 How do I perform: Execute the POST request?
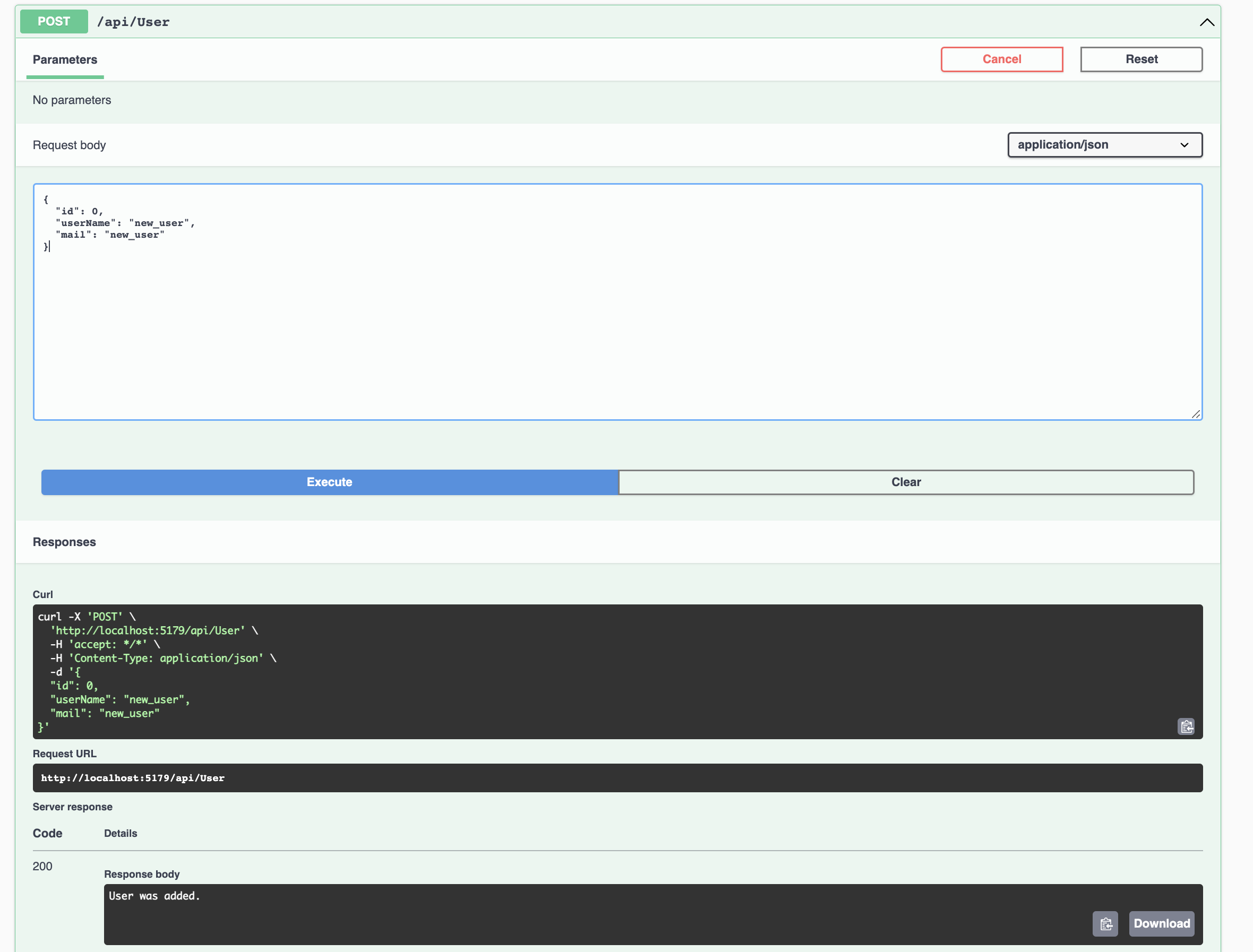pyautogui.click(x=329, y=482)
